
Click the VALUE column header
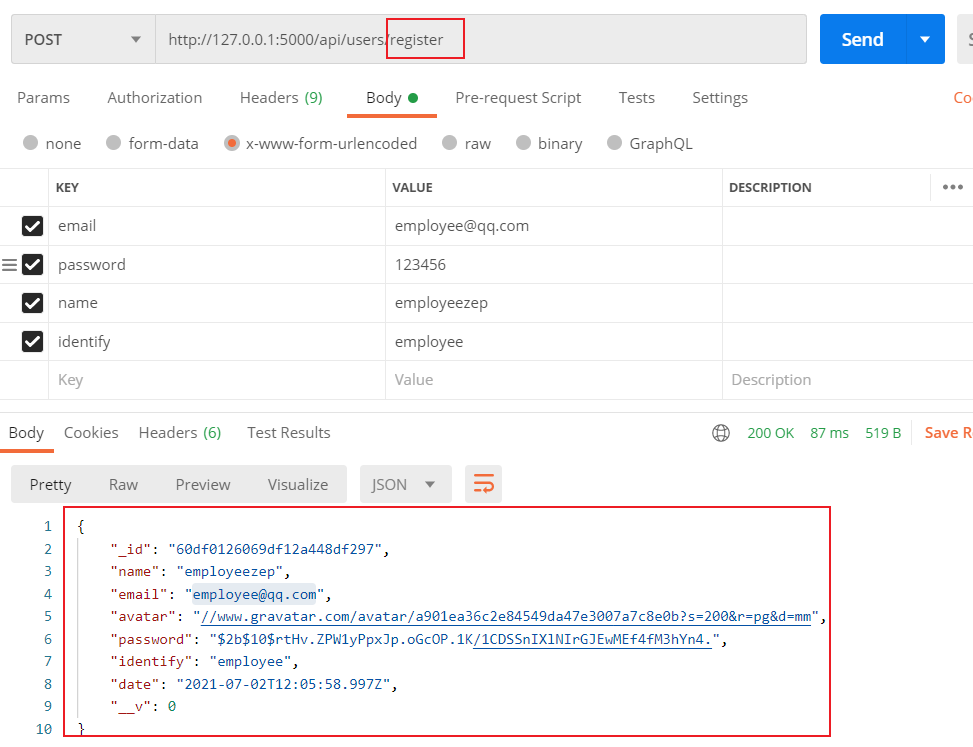(x=412, y=187)
